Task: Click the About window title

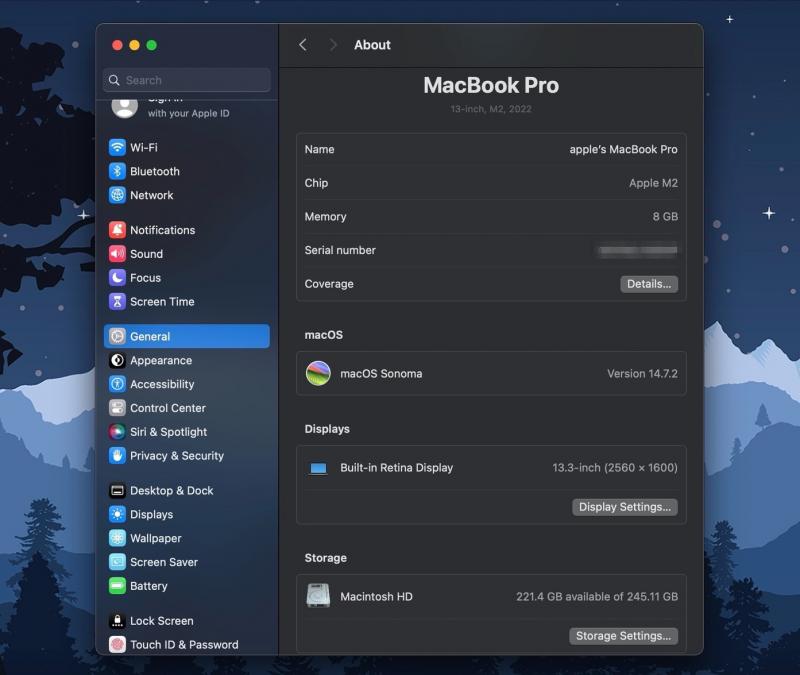Action: [372, 45]
